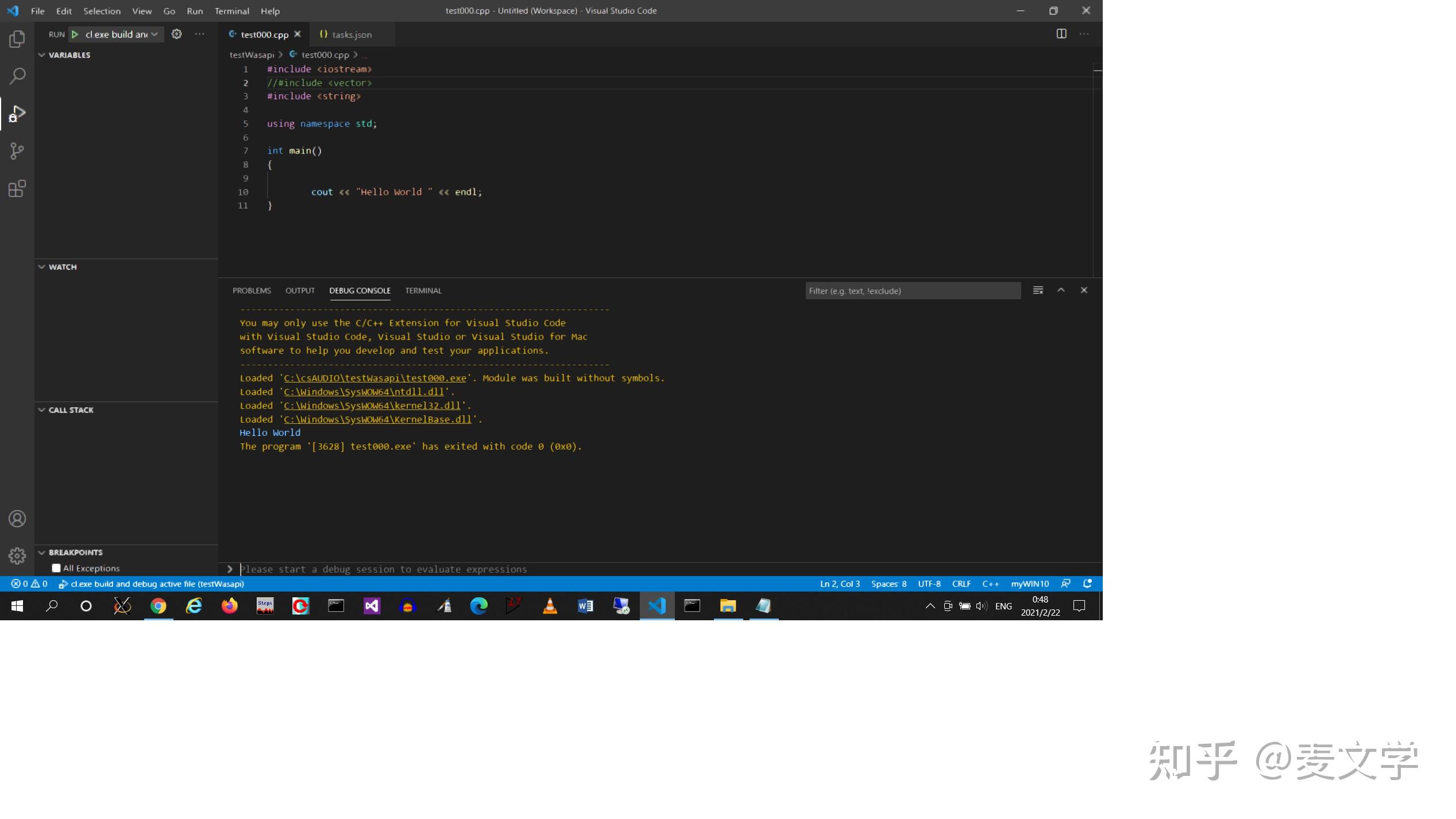The width and height of the screenshot is (1456, 819).
Task: Open the Manage gear at the bottom
Action: pyautogui.click(x=17, y=555)
